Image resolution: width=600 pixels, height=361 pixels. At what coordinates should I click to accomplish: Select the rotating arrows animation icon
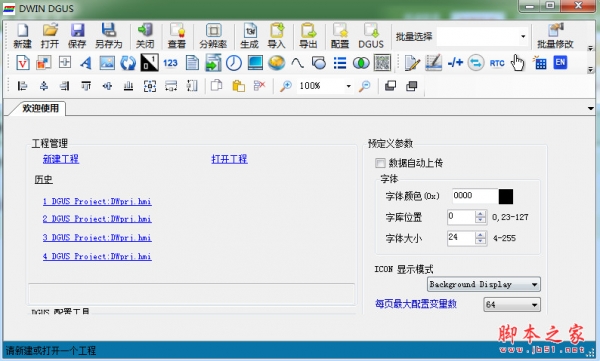coord(128,62)
